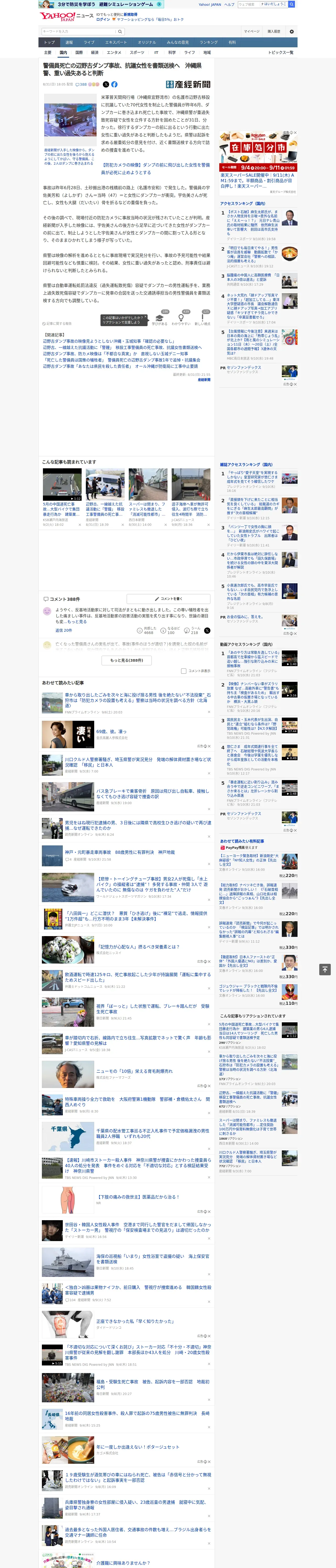
Task: Share the article on Facebook
Action: pos(114,85)
